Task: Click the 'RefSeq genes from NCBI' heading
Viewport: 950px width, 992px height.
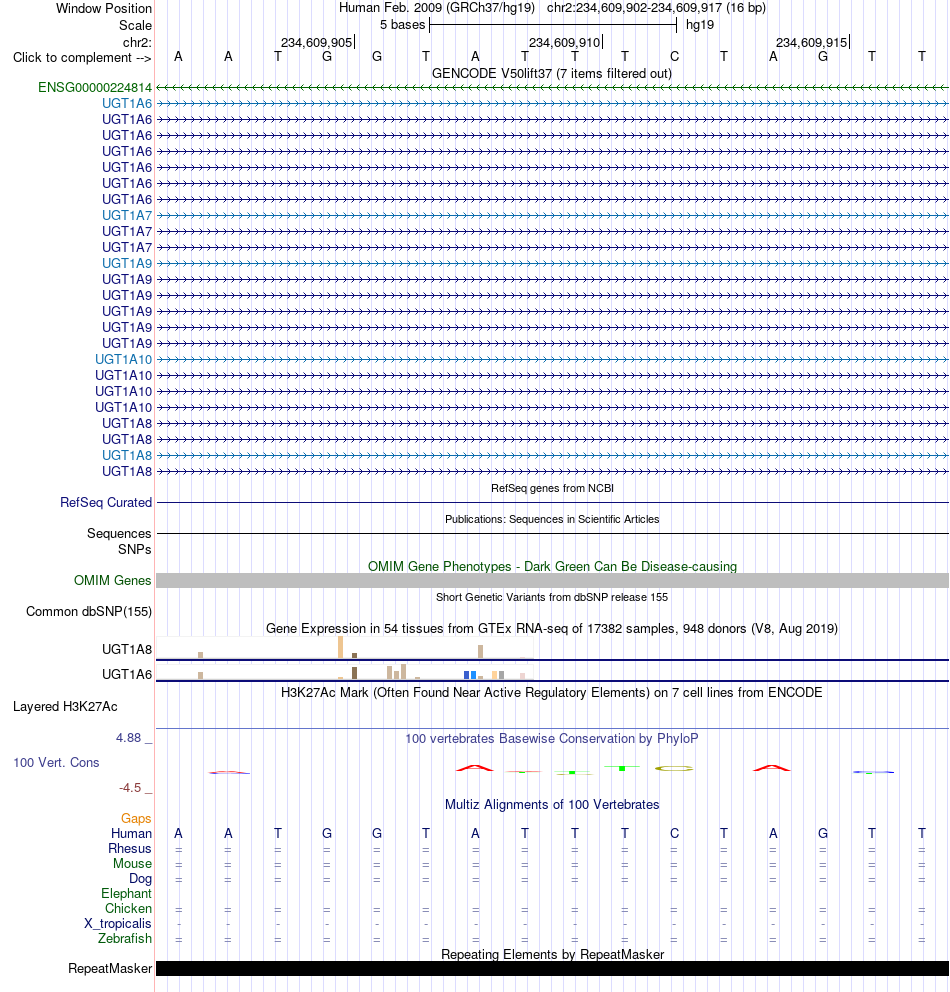Action: [552, 488]
